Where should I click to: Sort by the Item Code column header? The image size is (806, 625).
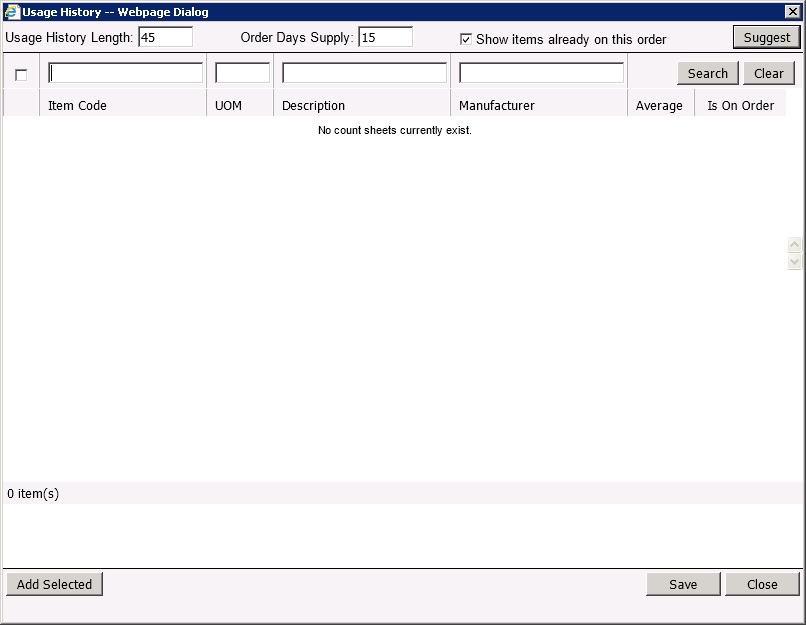pyautogui.click(x=77, y=105)
